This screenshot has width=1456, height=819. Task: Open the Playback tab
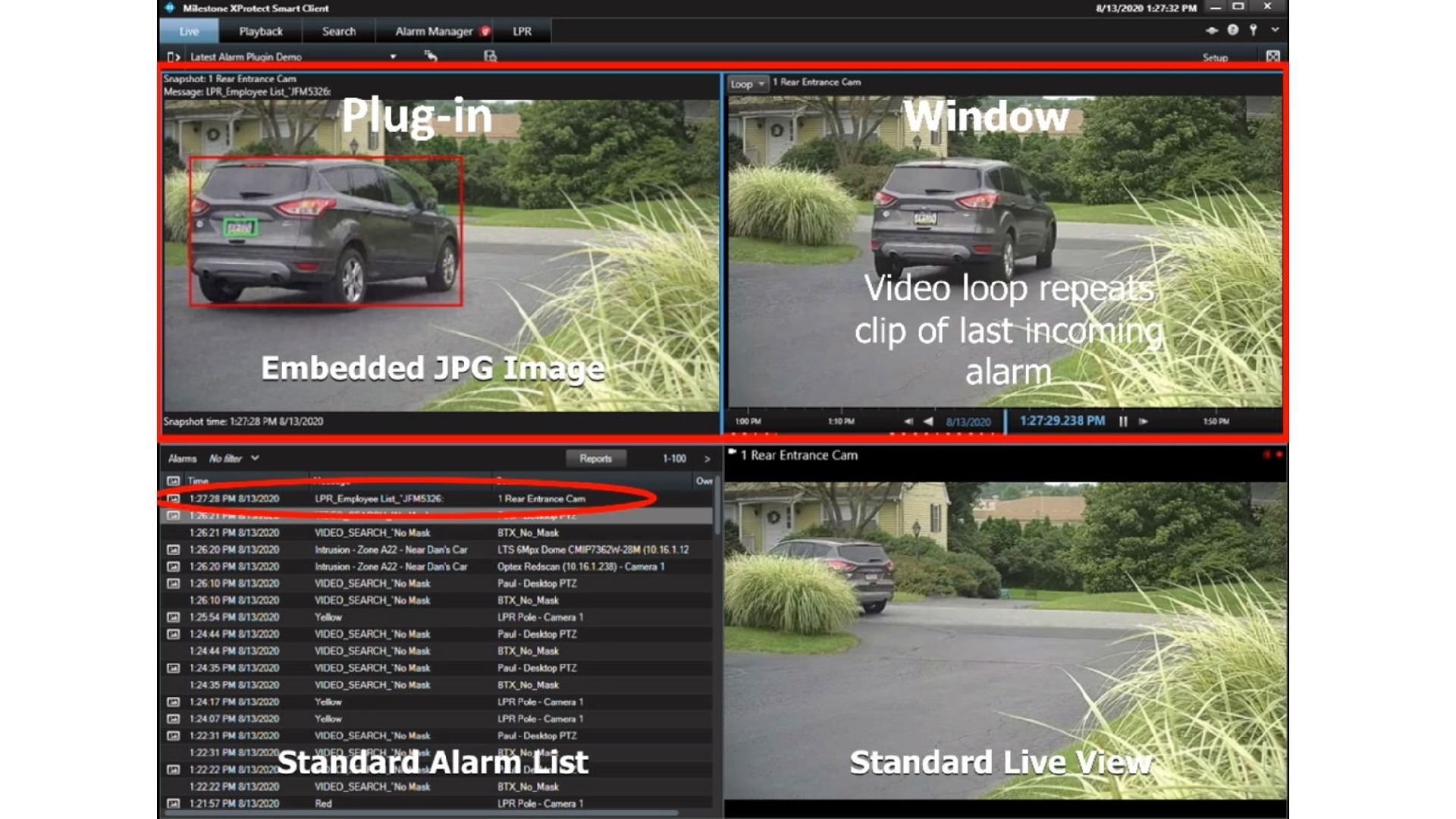[x=260, y=31]
